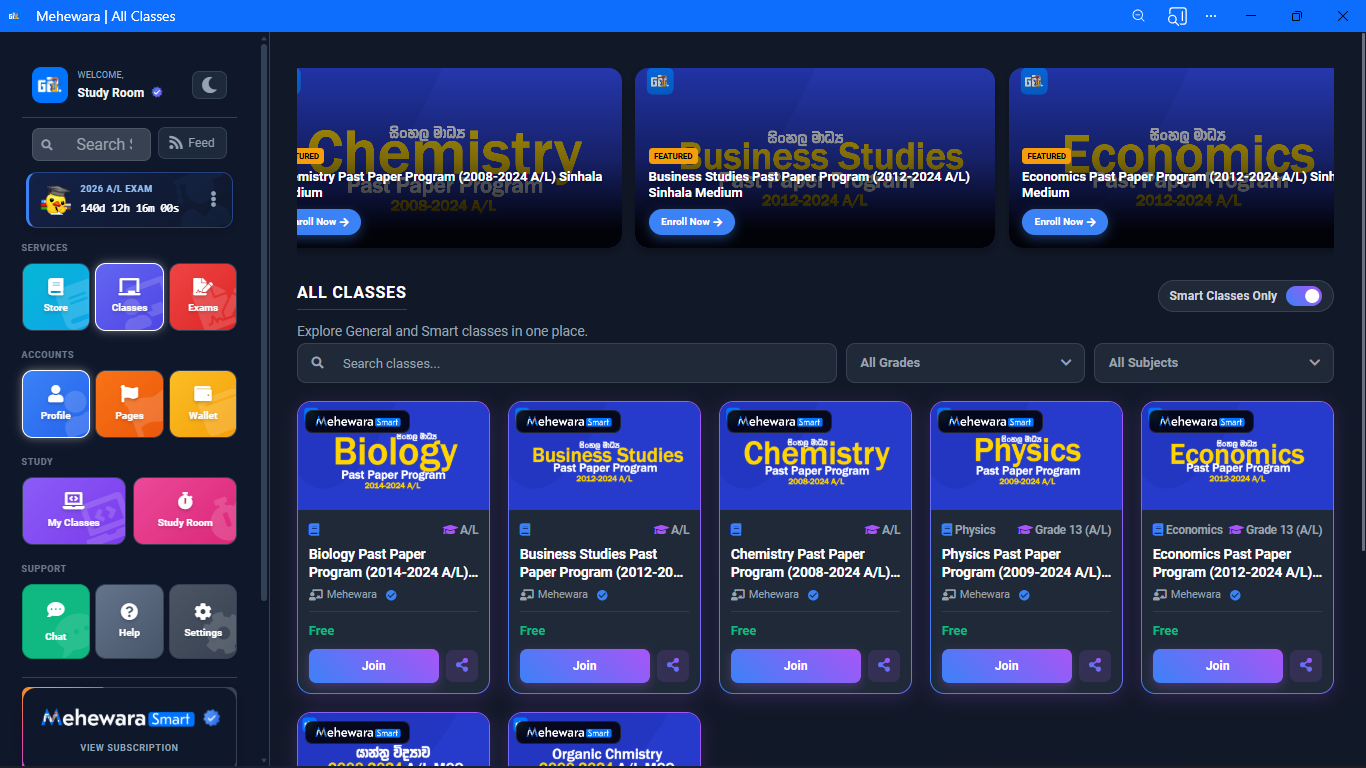
Task: Enroll in featured Economics program
Action: tap(1065, 222)
